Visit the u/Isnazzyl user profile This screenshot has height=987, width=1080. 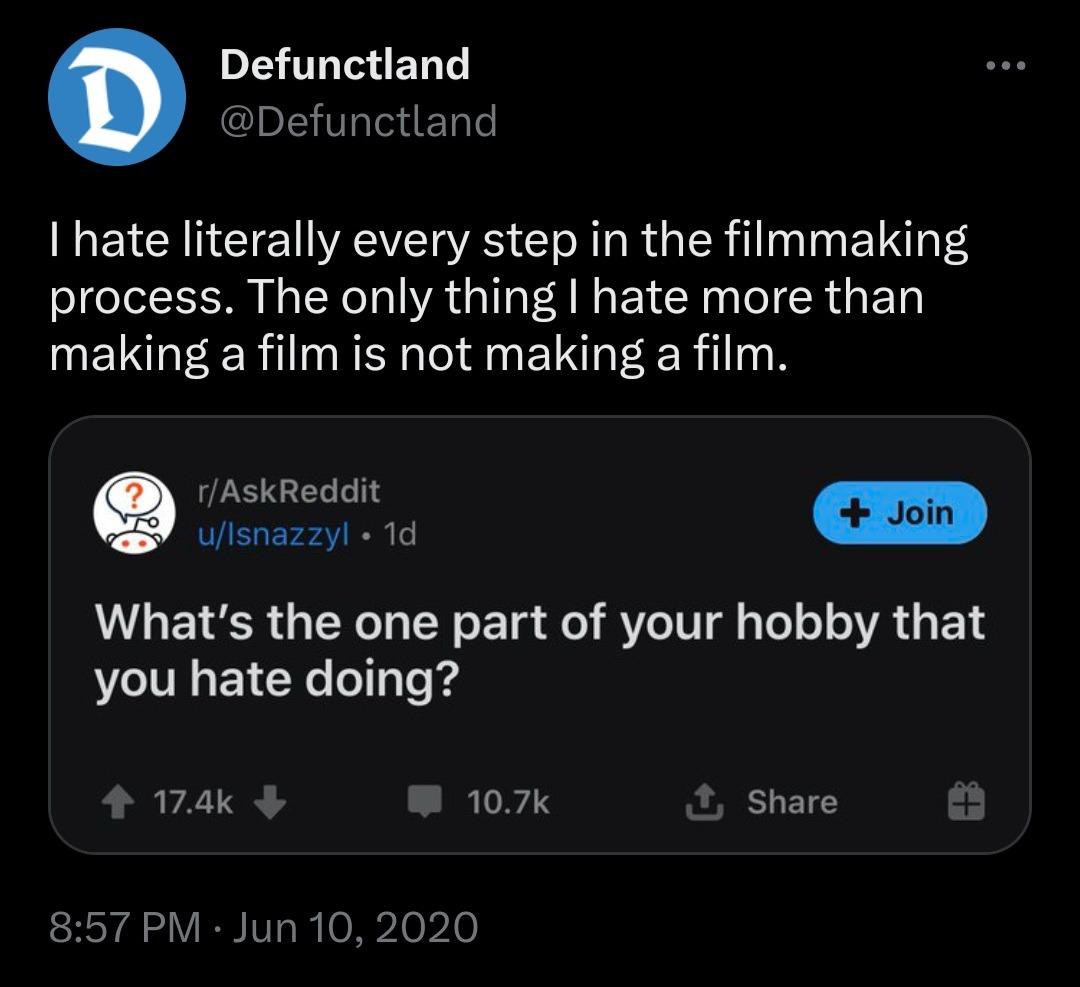pyautogui.click(x=273, y=535)
